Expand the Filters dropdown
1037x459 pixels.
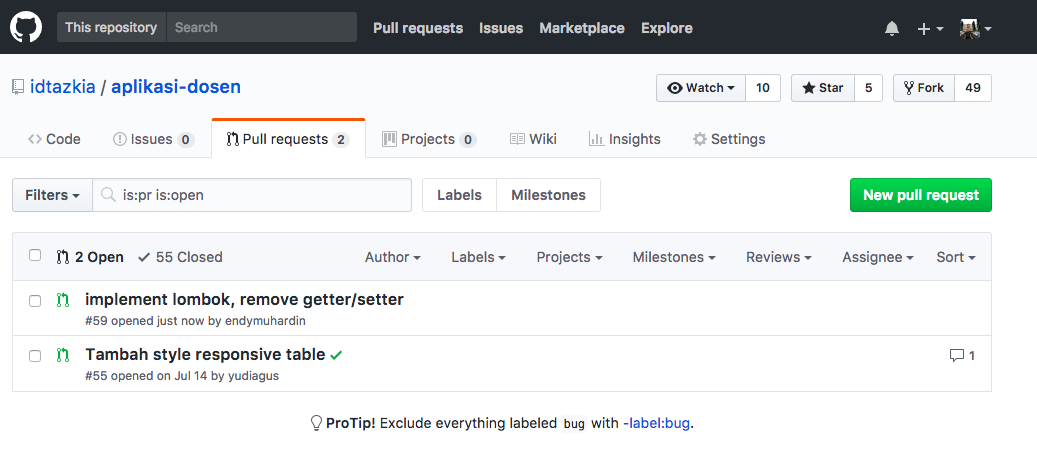(x=52, y=195)
